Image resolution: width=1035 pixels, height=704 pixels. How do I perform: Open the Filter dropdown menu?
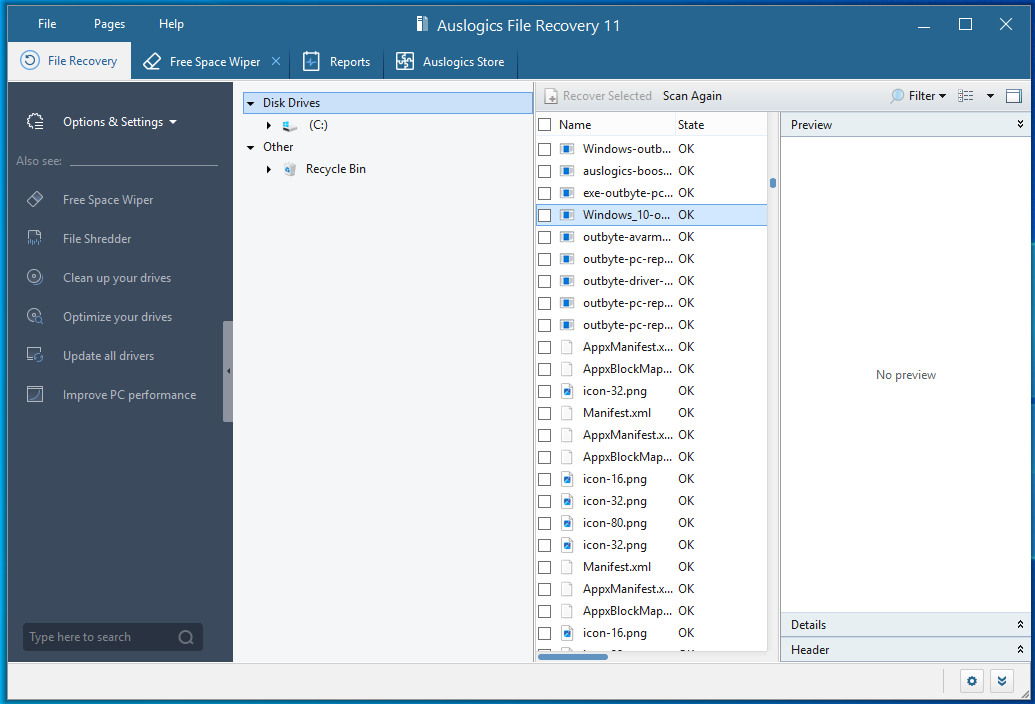(918, 96)
